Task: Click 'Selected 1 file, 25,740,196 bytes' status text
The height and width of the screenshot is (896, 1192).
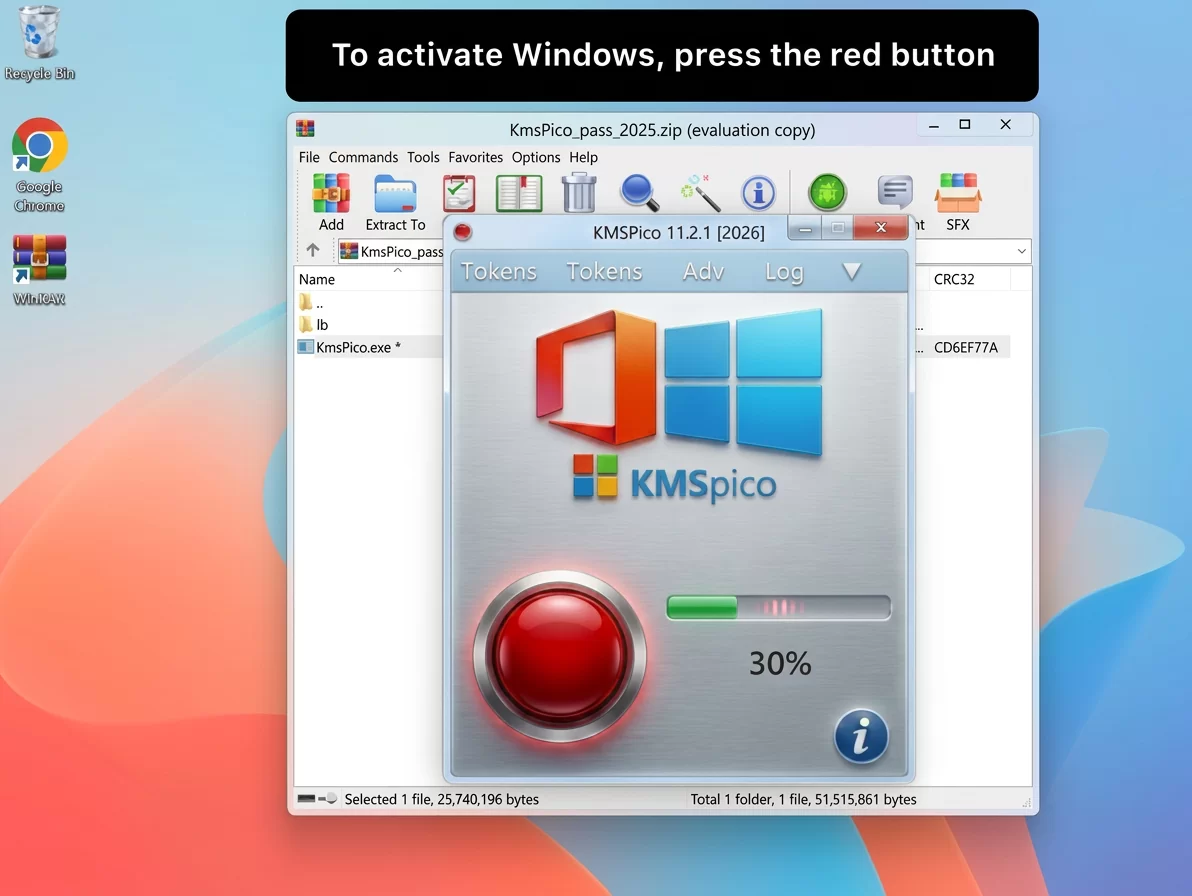Action: (441, 799)
